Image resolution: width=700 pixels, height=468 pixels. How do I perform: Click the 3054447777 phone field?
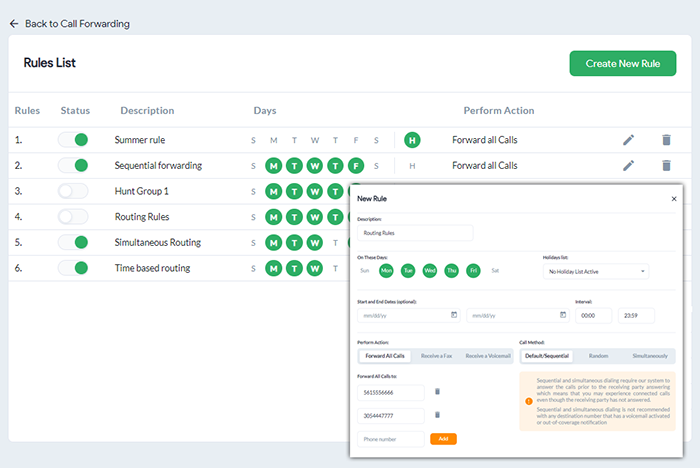pos(391,416)
